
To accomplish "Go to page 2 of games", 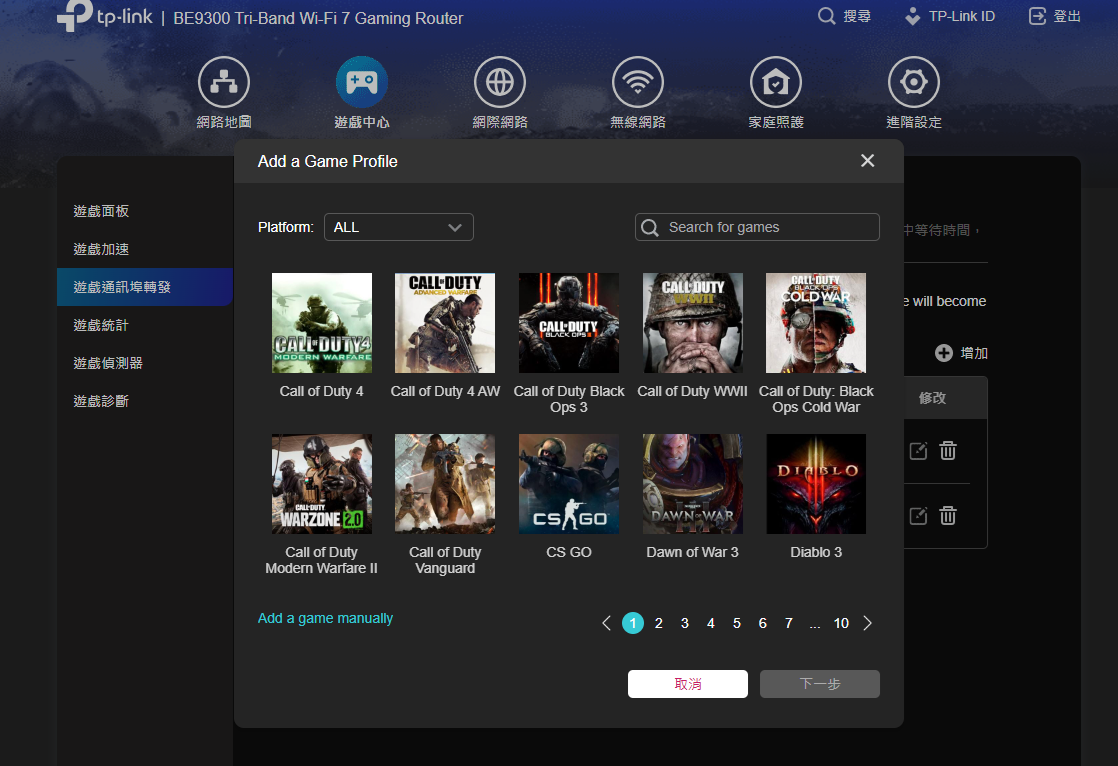I will [659, 623].
